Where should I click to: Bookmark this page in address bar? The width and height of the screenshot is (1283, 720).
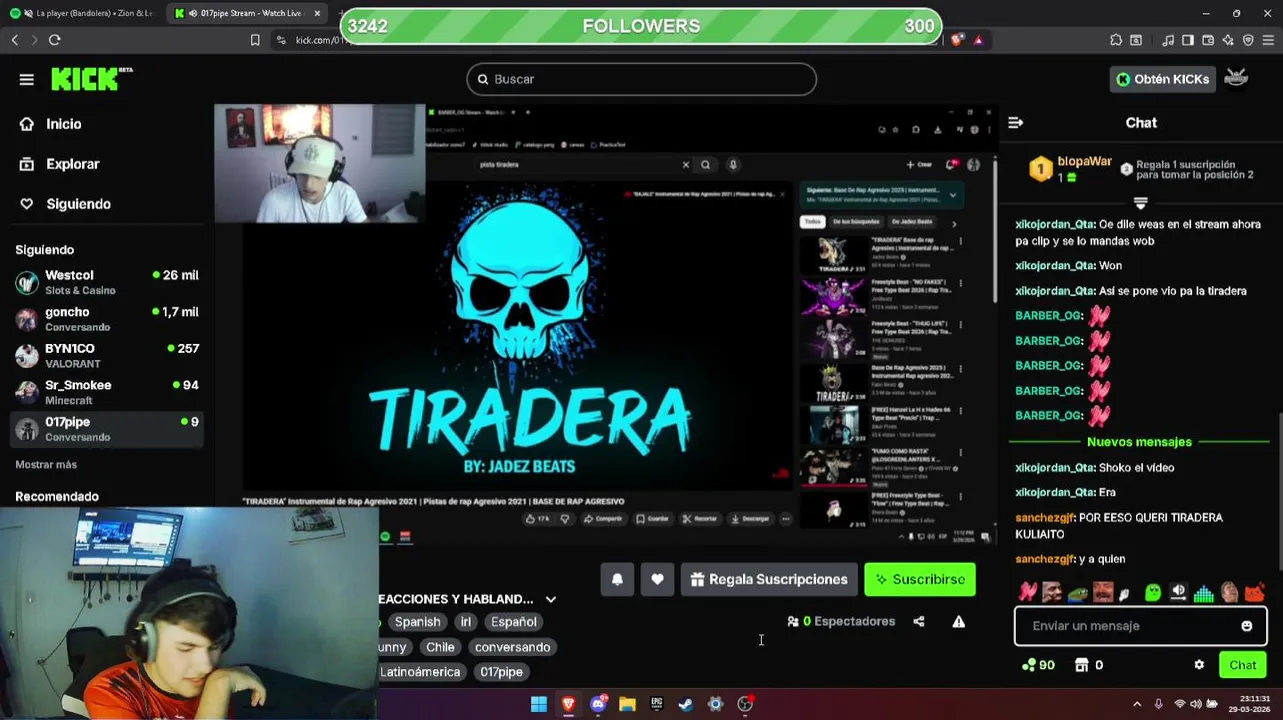(x=255, y=40)
